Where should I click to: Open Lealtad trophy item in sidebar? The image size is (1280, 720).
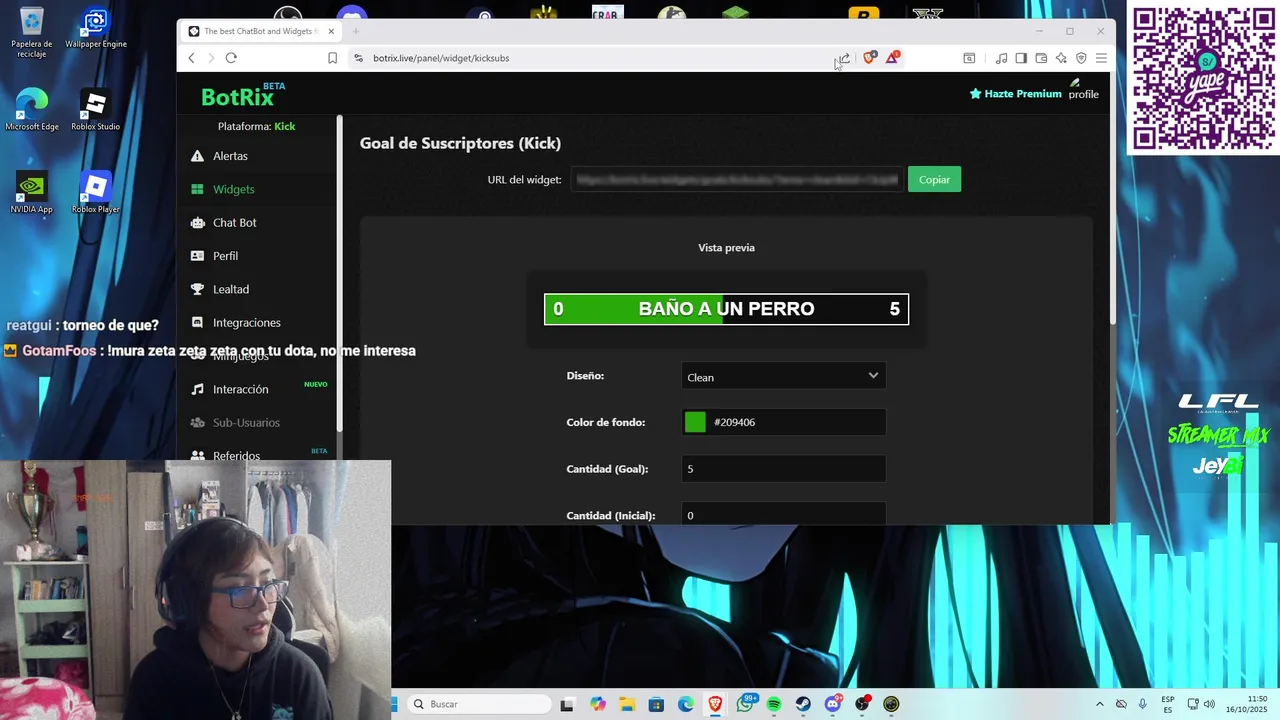(230, 289)
